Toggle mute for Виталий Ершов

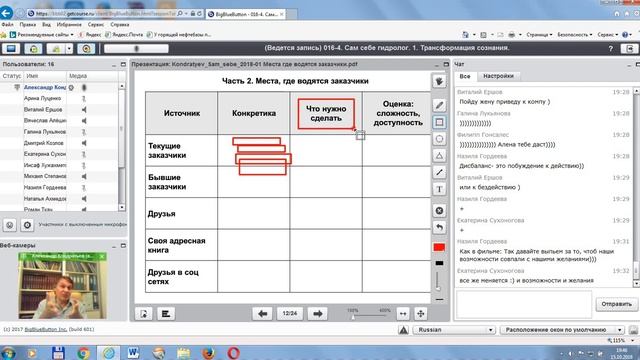(x=84, y=109)
